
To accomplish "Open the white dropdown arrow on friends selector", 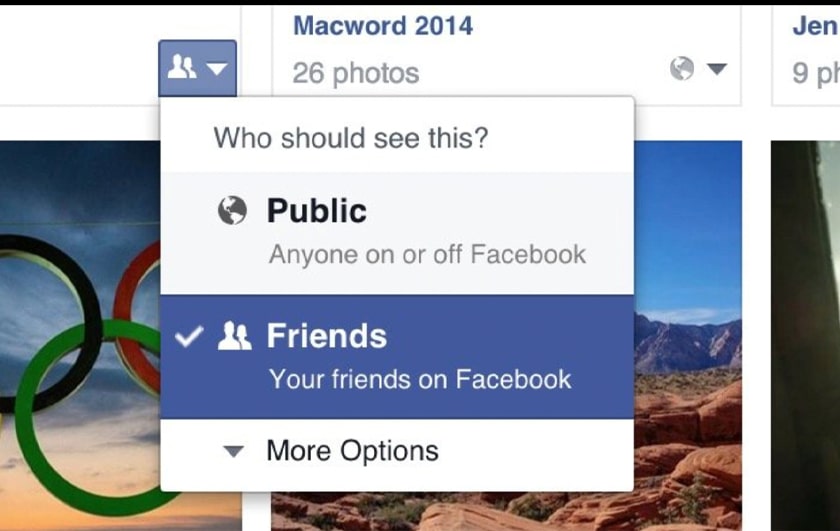I will tap(217, 69).
